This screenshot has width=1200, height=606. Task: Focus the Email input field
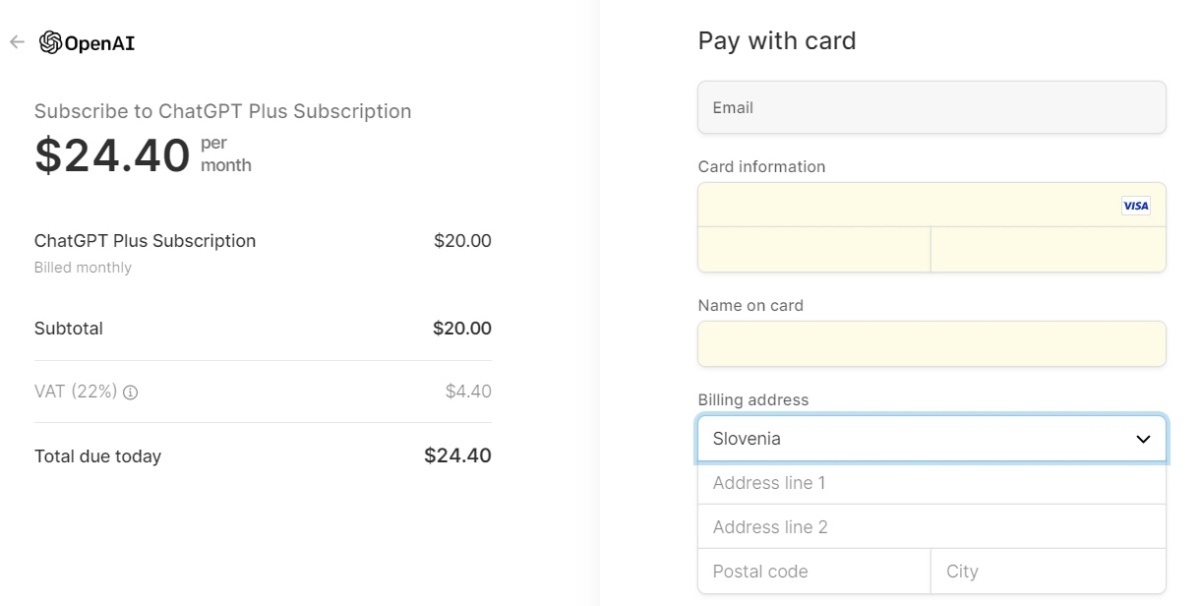click(931, 107)
